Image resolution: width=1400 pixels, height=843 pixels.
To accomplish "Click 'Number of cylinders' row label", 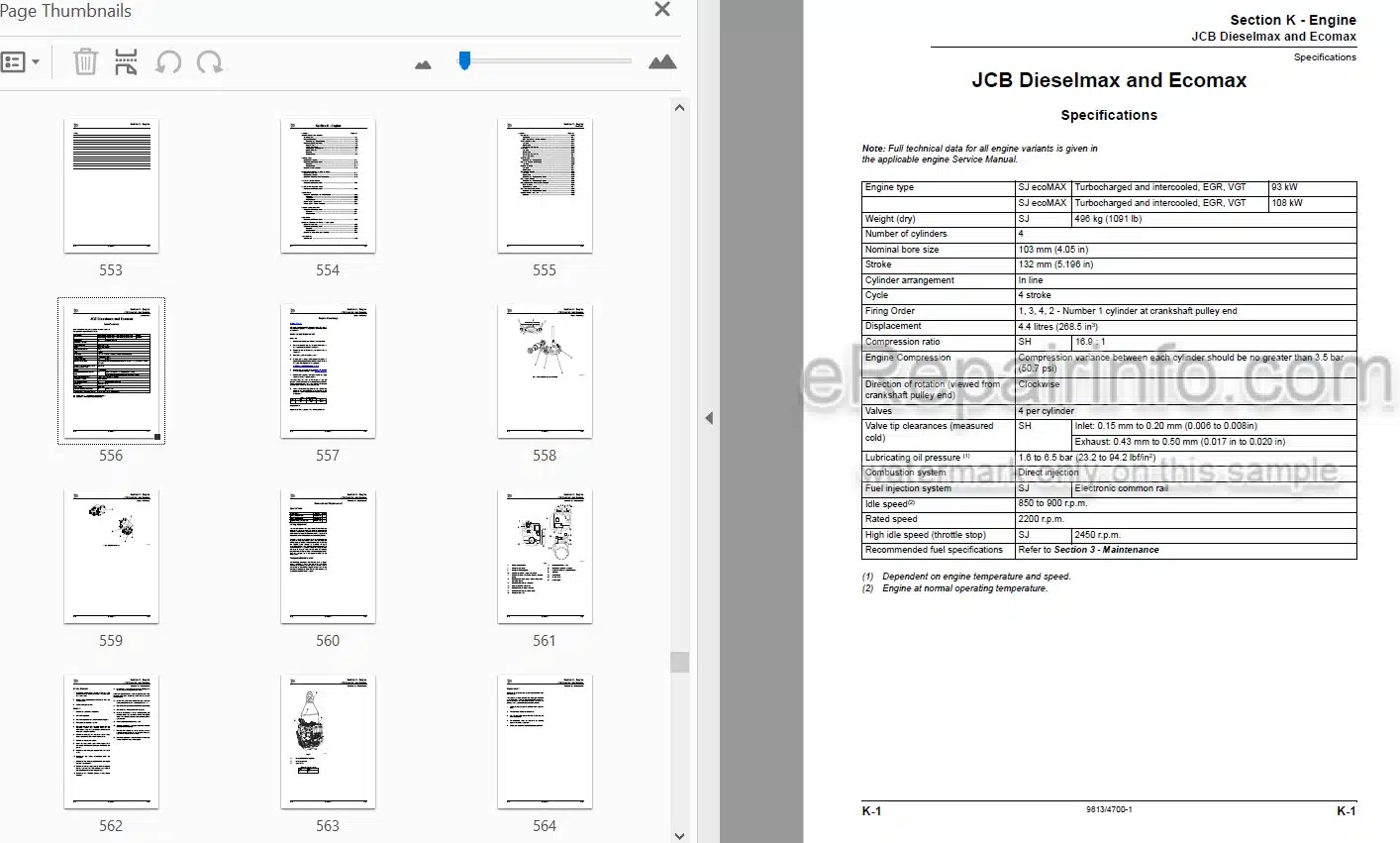I will click(x=906, y=234).
